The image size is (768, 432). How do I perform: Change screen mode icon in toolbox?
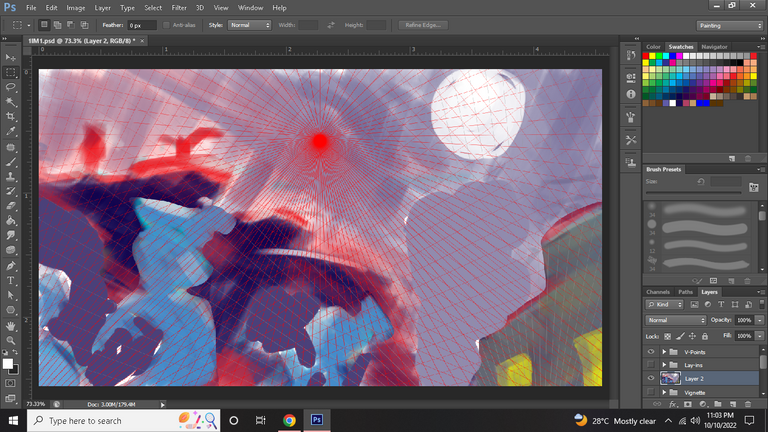pyautogui.click(x=10, y=398)
